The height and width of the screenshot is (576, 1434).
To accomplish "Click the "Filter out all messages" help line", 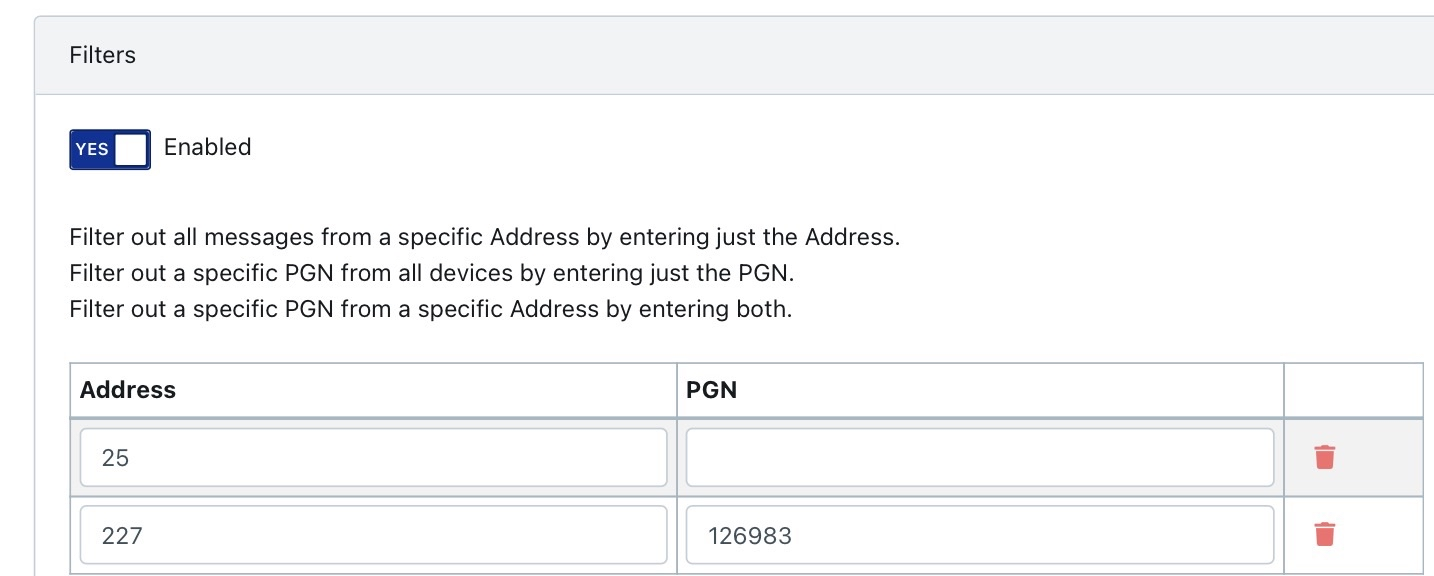I will point(485,238).
